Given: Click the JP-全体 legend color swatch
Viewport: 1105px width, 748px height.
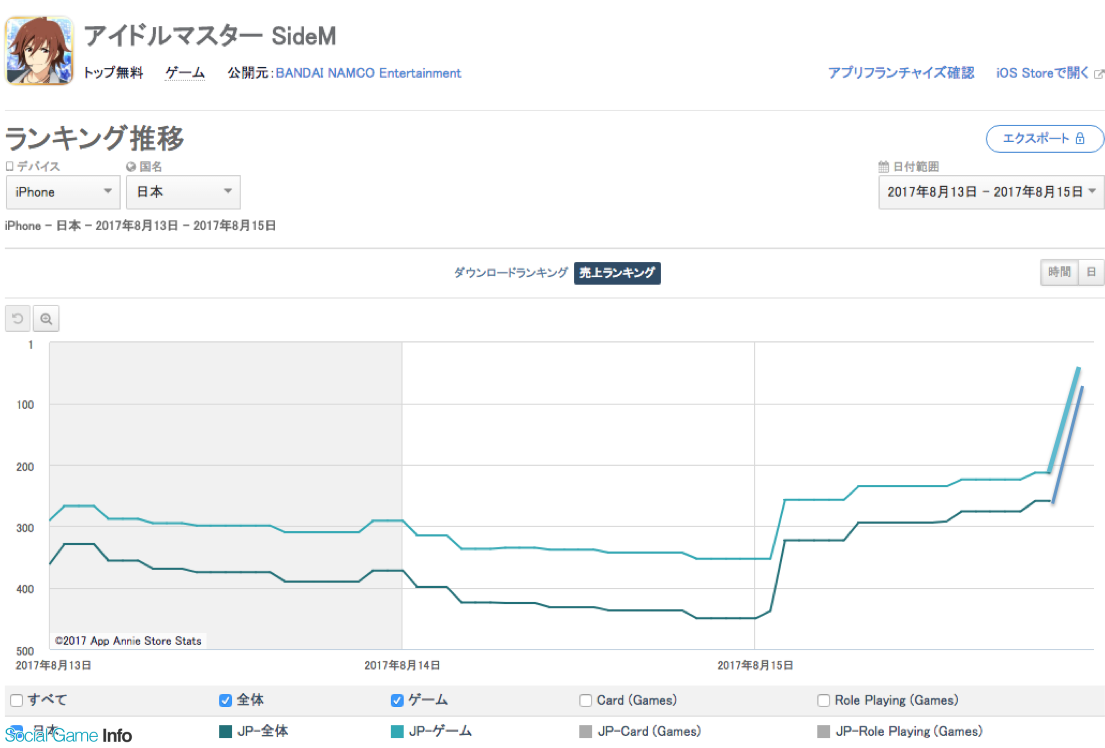Looking at the screenshot, I should [226, 731].
